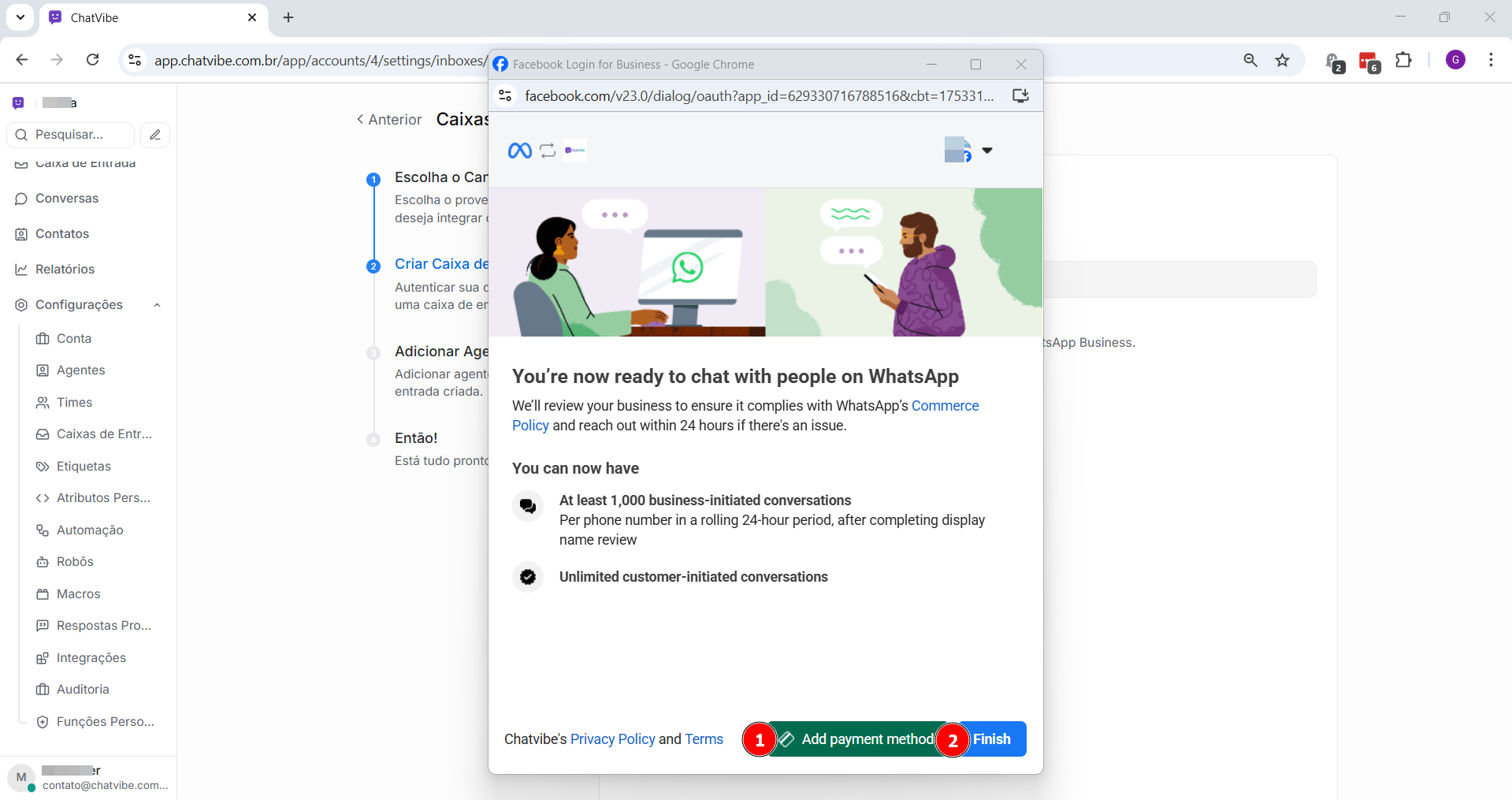Click the Adicionar Agentes step
The height and width of the screenshot is (800, 1512).
click(441, 352)
